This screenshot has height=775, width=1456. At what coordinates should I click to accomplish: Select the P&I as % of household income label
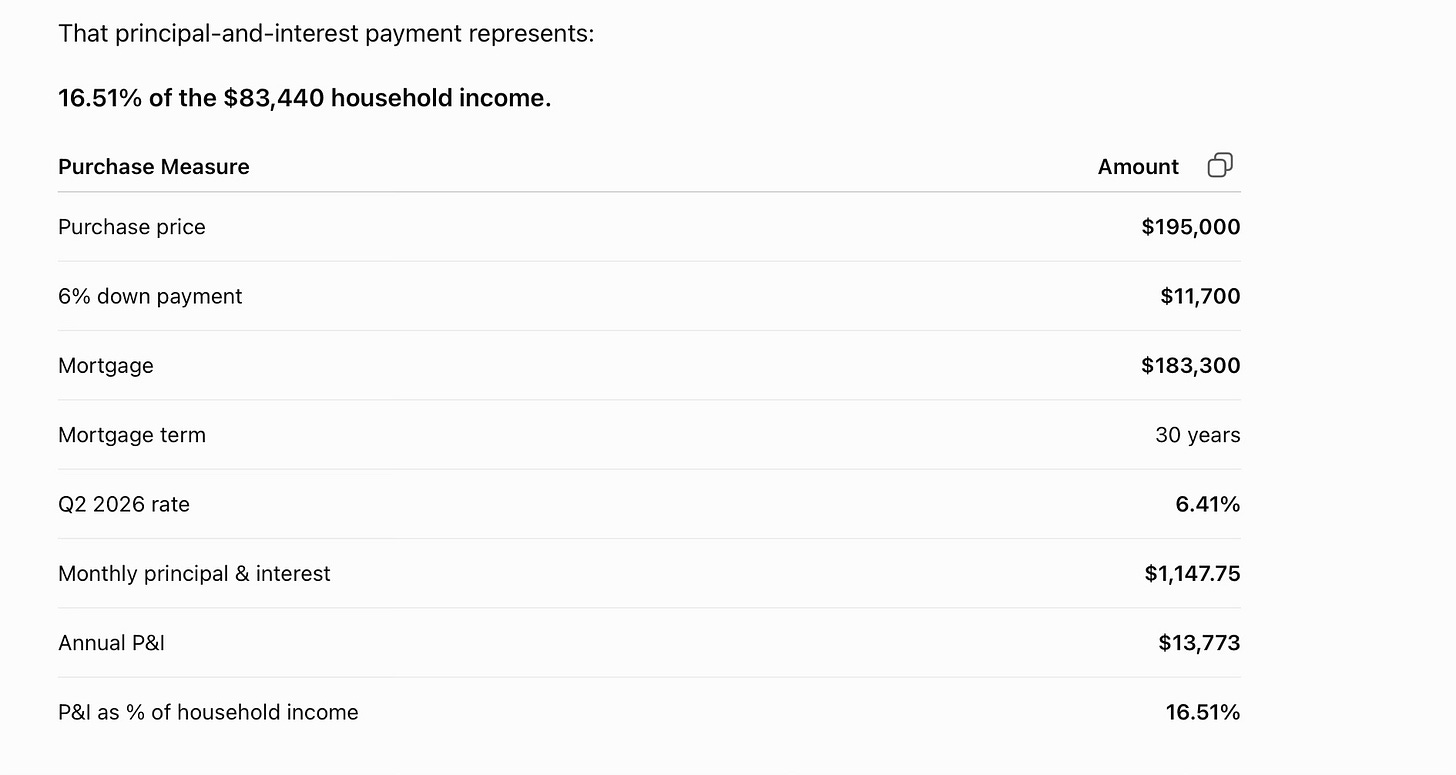(208, 712)
